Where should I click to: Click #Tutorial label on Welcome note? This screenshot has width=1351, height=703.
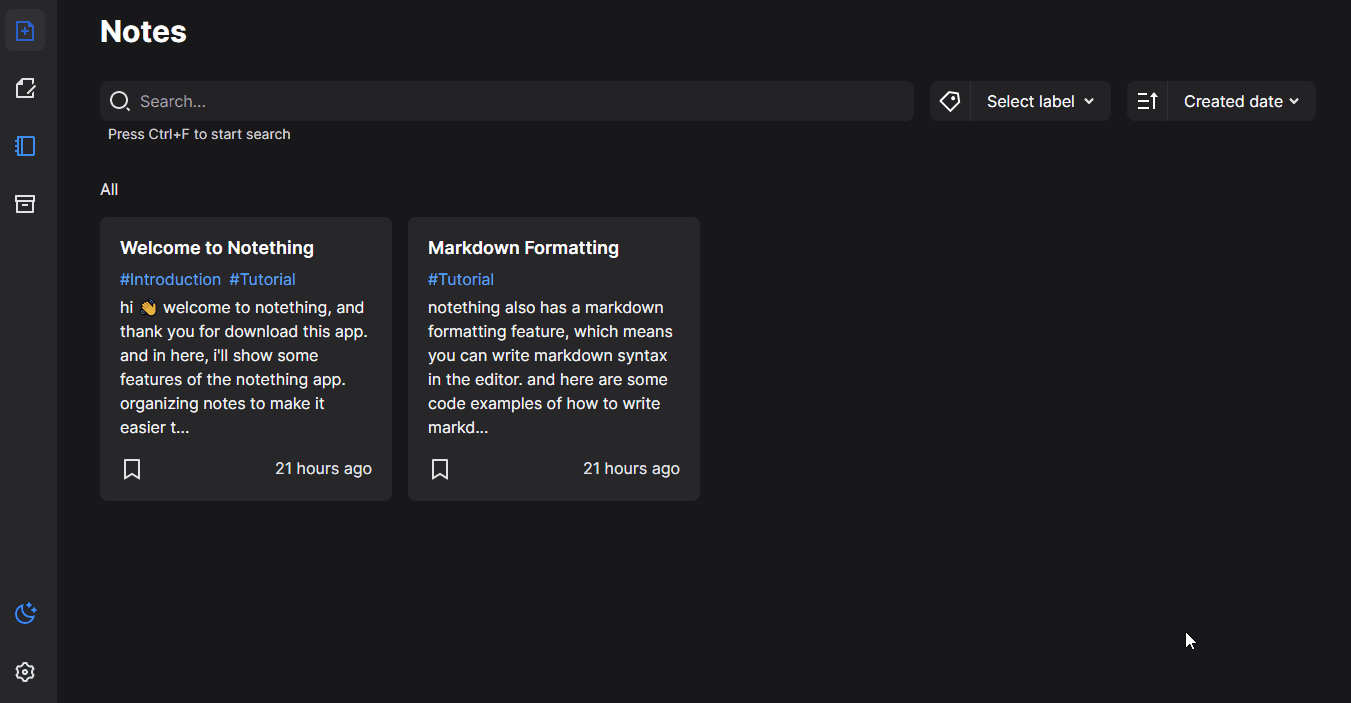tap(262, 279)
